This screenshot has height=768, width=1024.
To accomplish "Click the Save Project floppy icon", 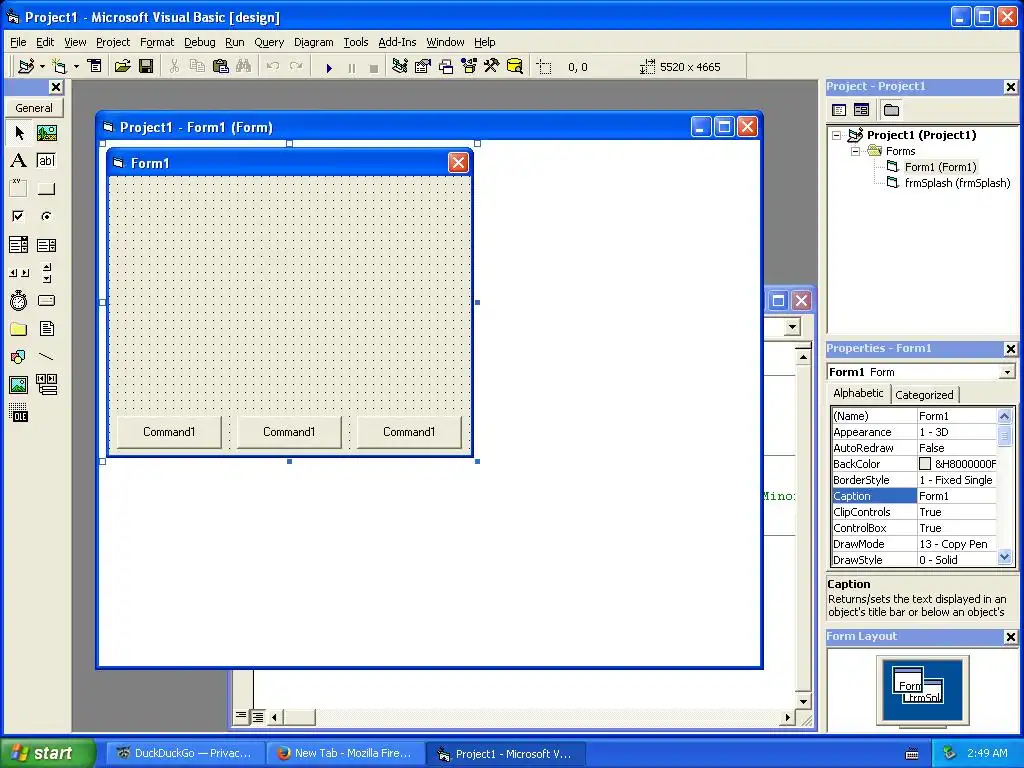I will (x=146, y=67).
